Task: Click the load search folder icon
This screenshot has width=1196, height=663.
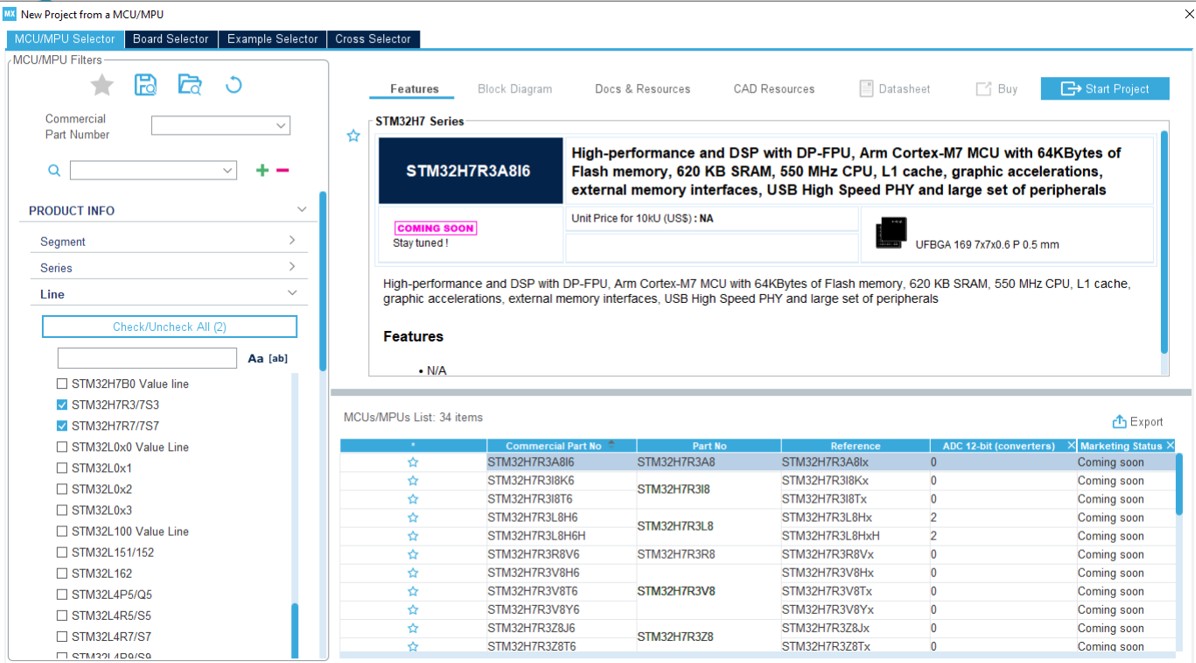Action: [189, 85]
